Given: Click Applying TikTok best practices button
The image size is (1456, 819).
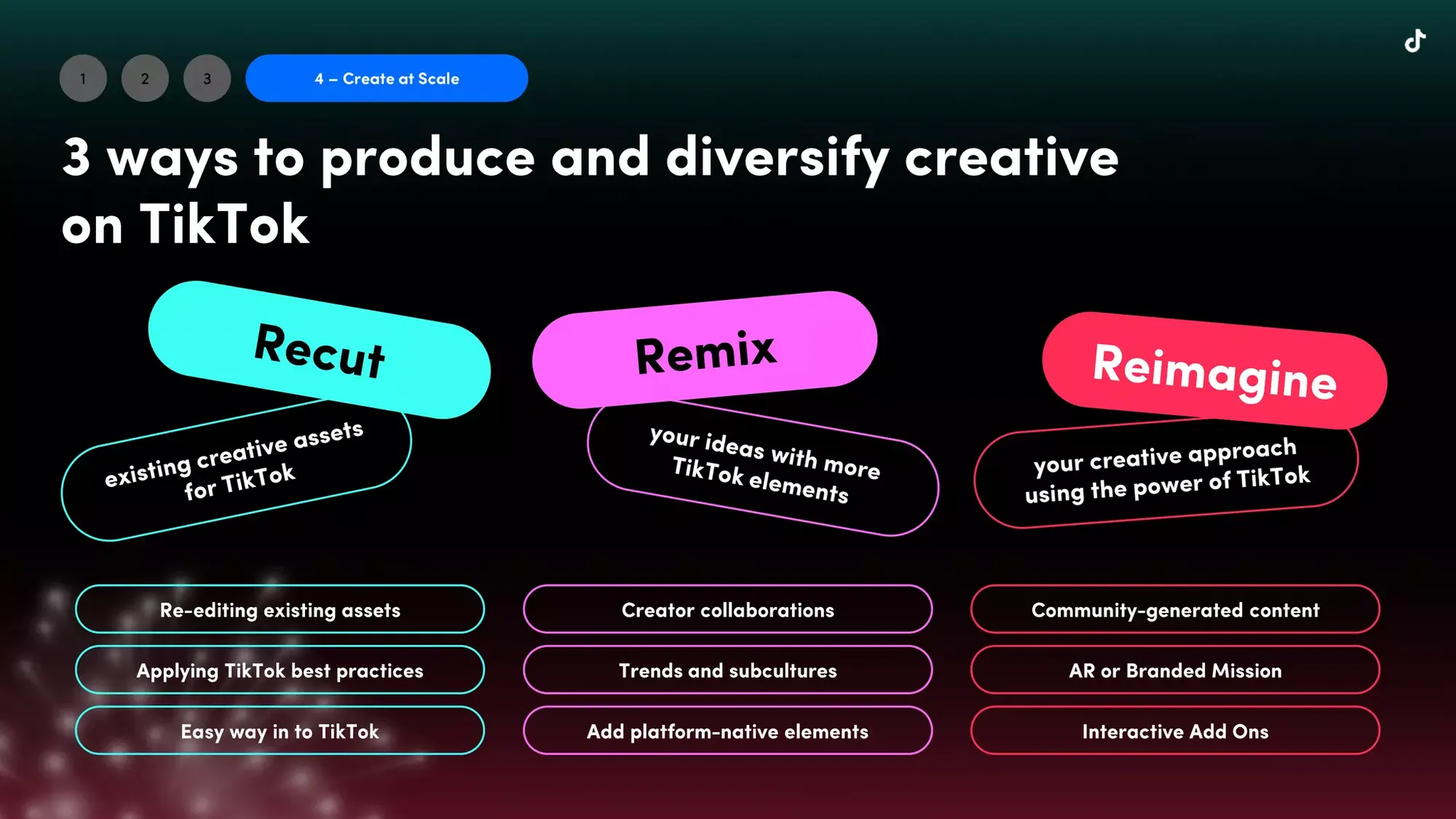Looking at the screenshot, I should 280,670.
